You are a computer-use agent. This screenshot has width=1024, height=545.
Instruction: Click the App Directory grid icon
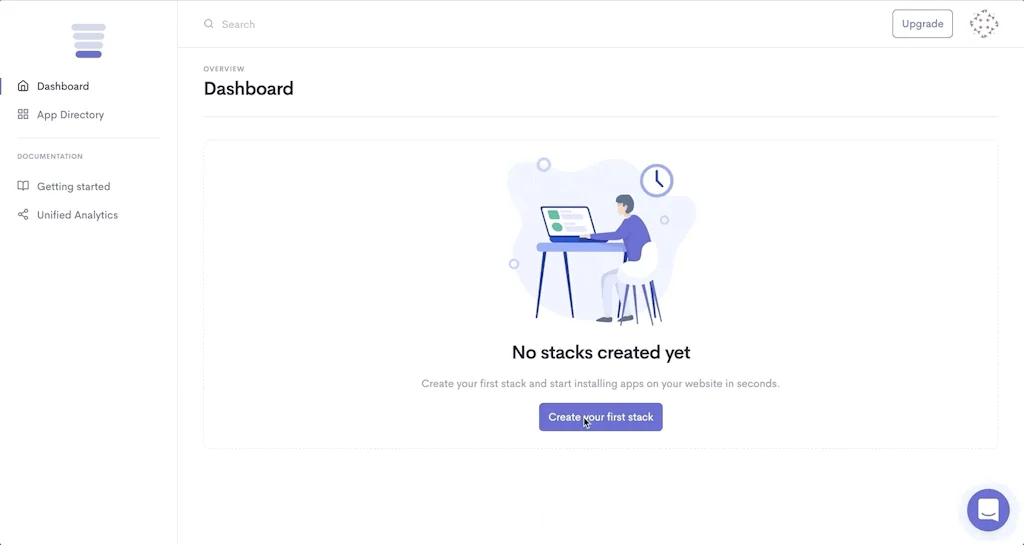click(23, 115)
